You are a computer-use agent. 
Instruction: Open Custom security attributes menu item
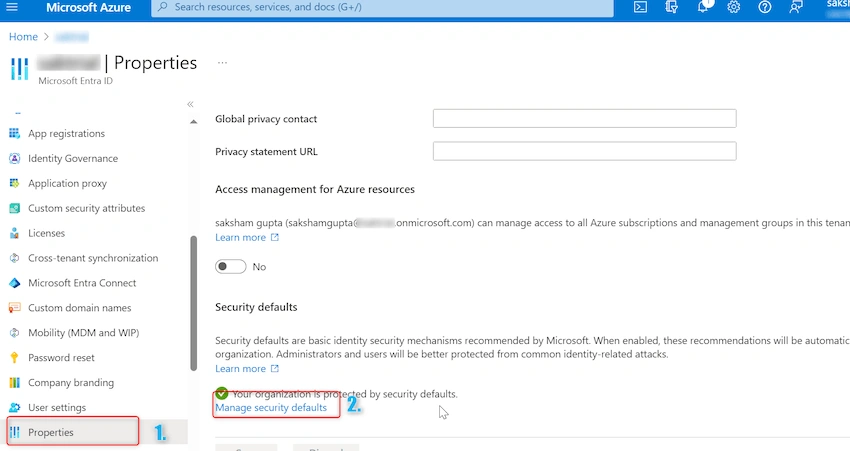87,208
